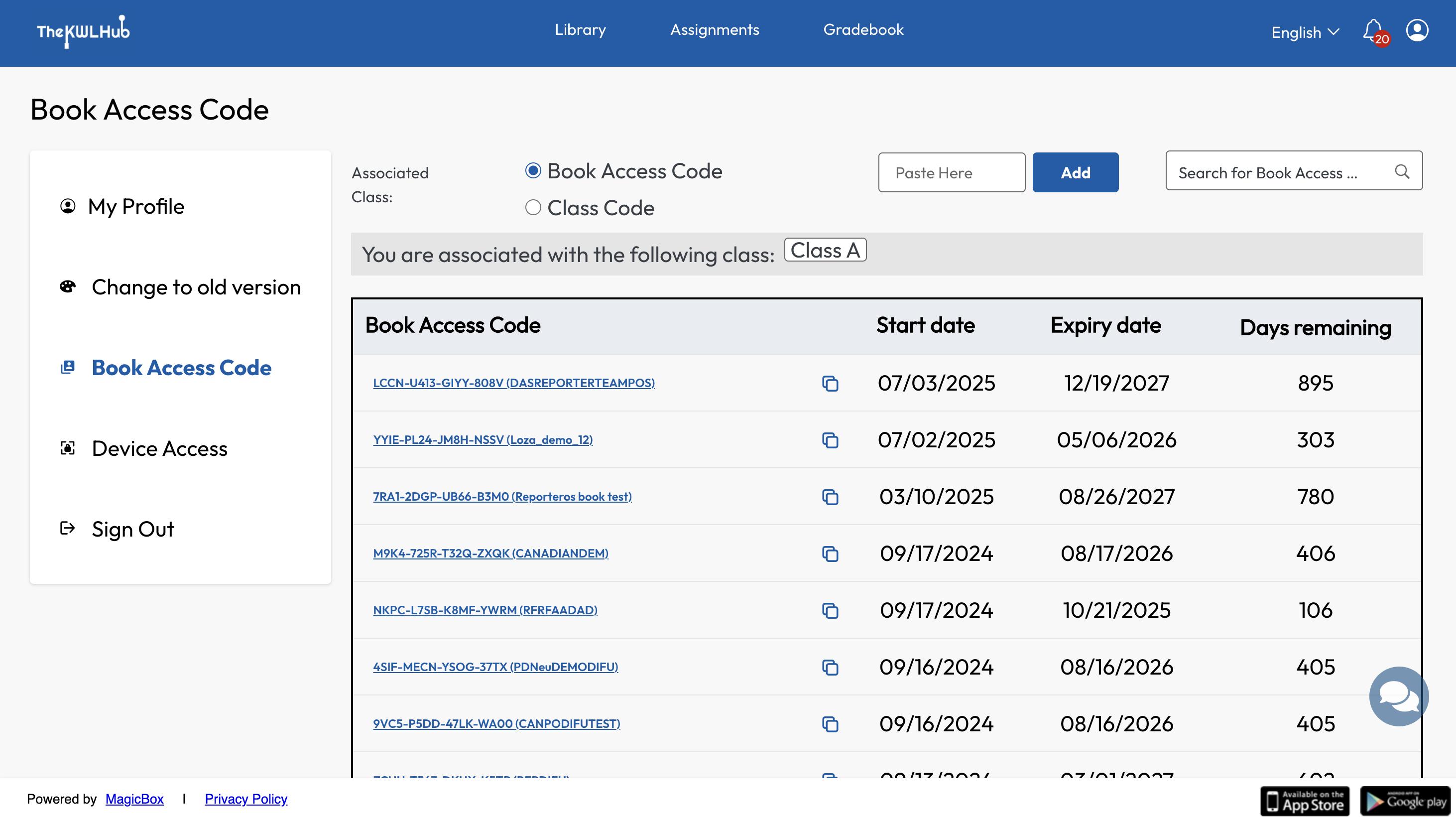The height and width of the screenshot is (826, 1456).
Task: Click the search magnifier icon
Action: (1402, 171)
